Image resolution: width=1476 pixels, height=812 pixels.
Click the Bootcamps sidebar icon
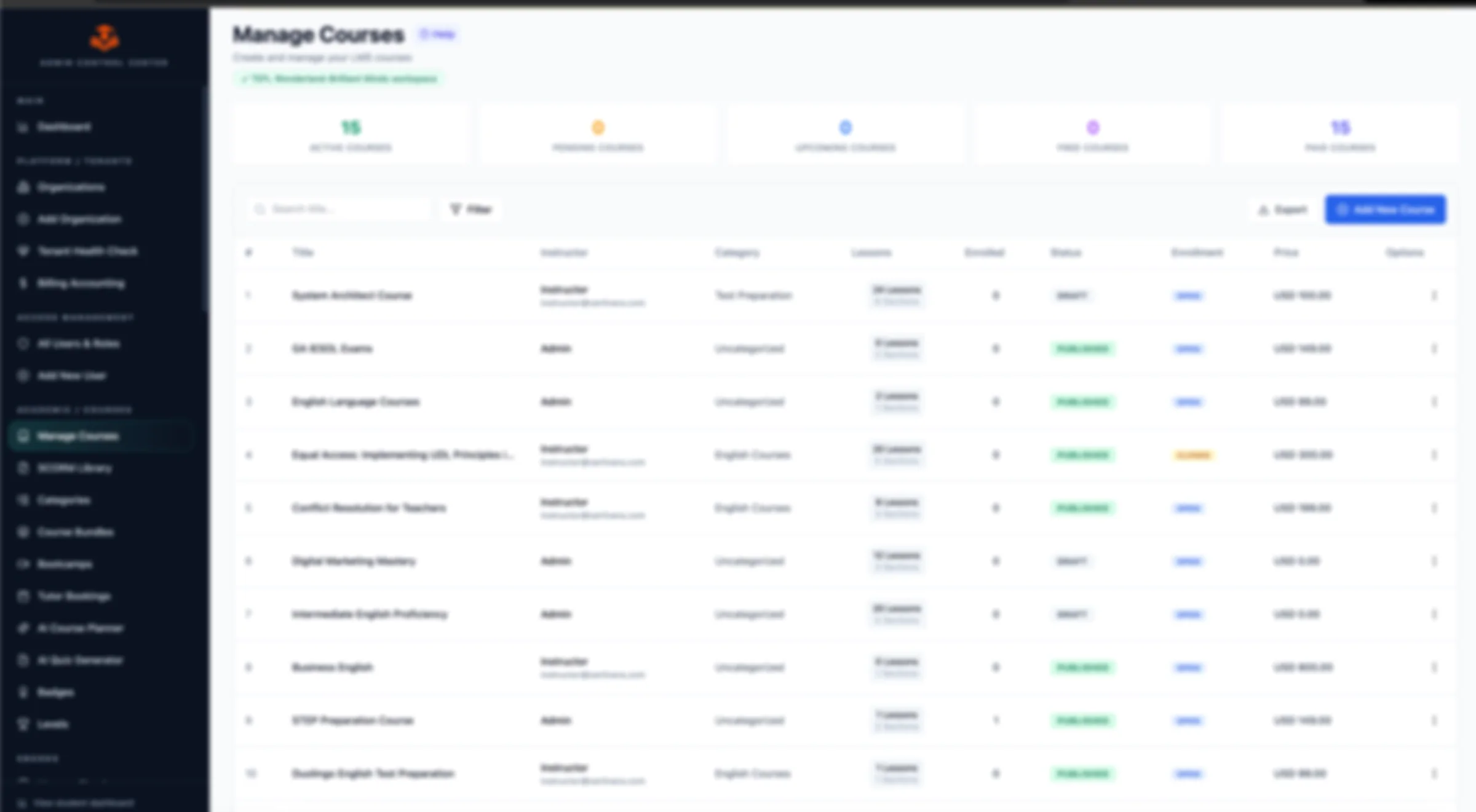(x=23, y=564)
